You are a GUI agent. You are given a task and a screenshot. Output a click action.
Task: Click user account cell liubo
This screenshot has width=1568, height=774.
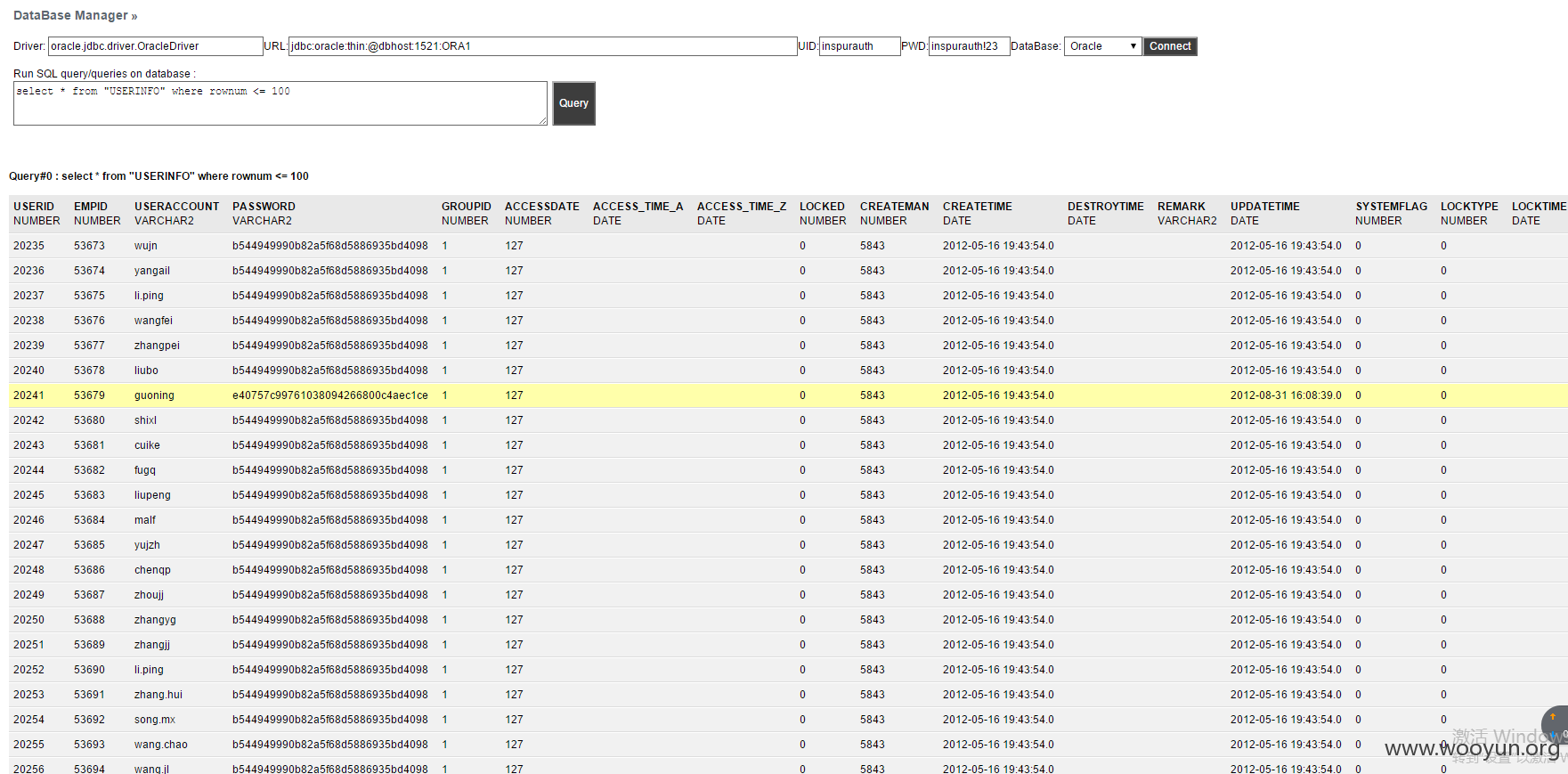(x=146, y=371)
